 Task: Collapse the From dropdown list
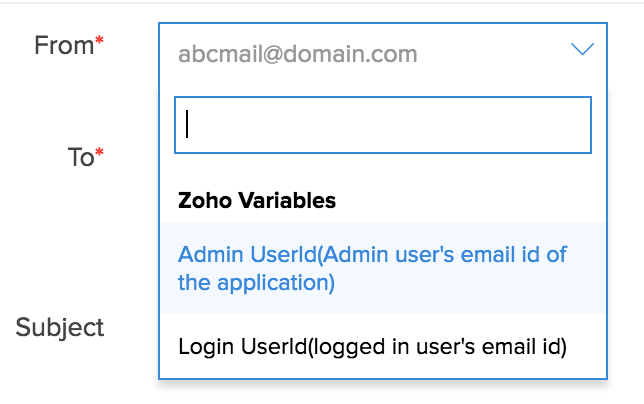click(x=582, y=50)
